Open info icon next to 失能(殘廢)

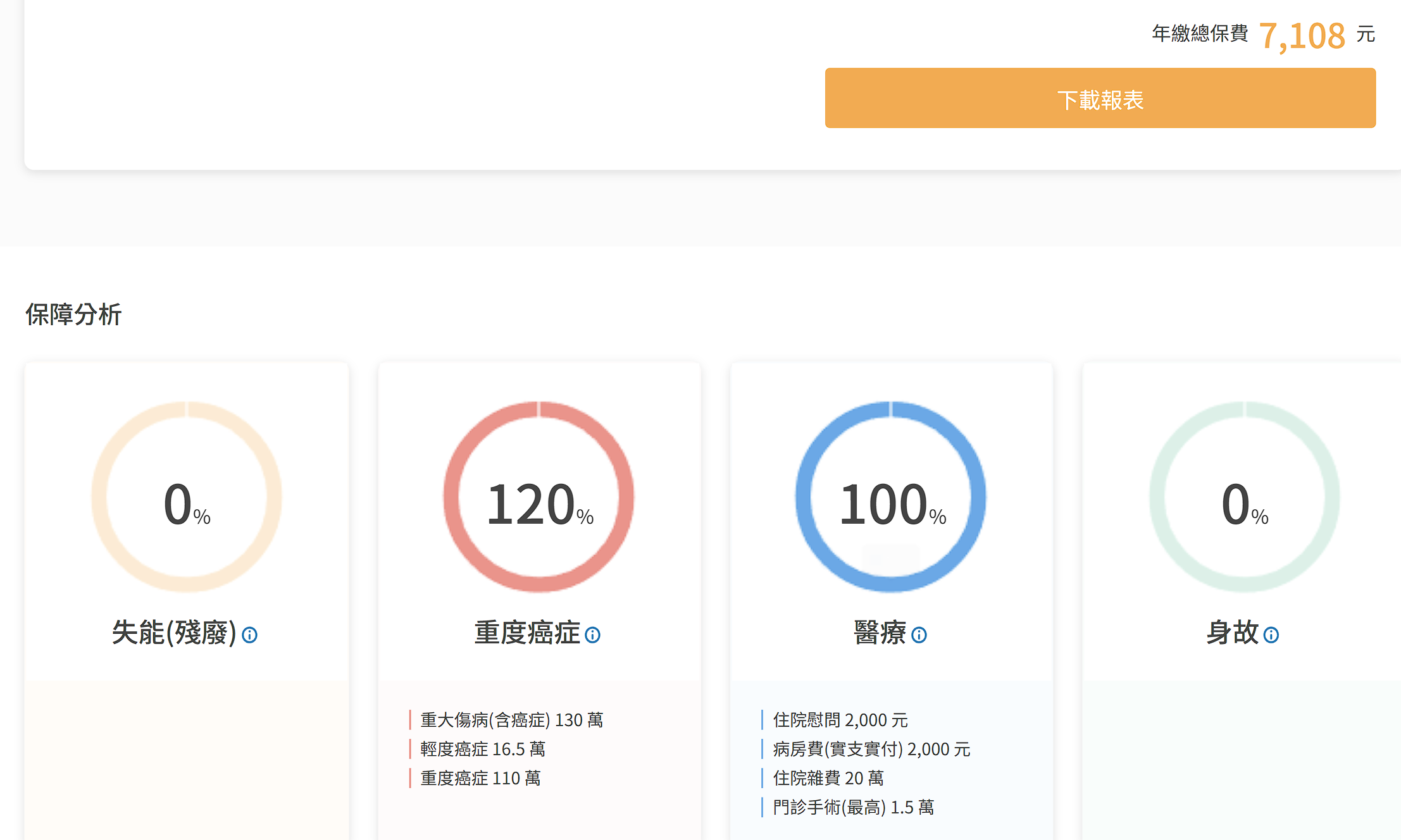(250, 634)
